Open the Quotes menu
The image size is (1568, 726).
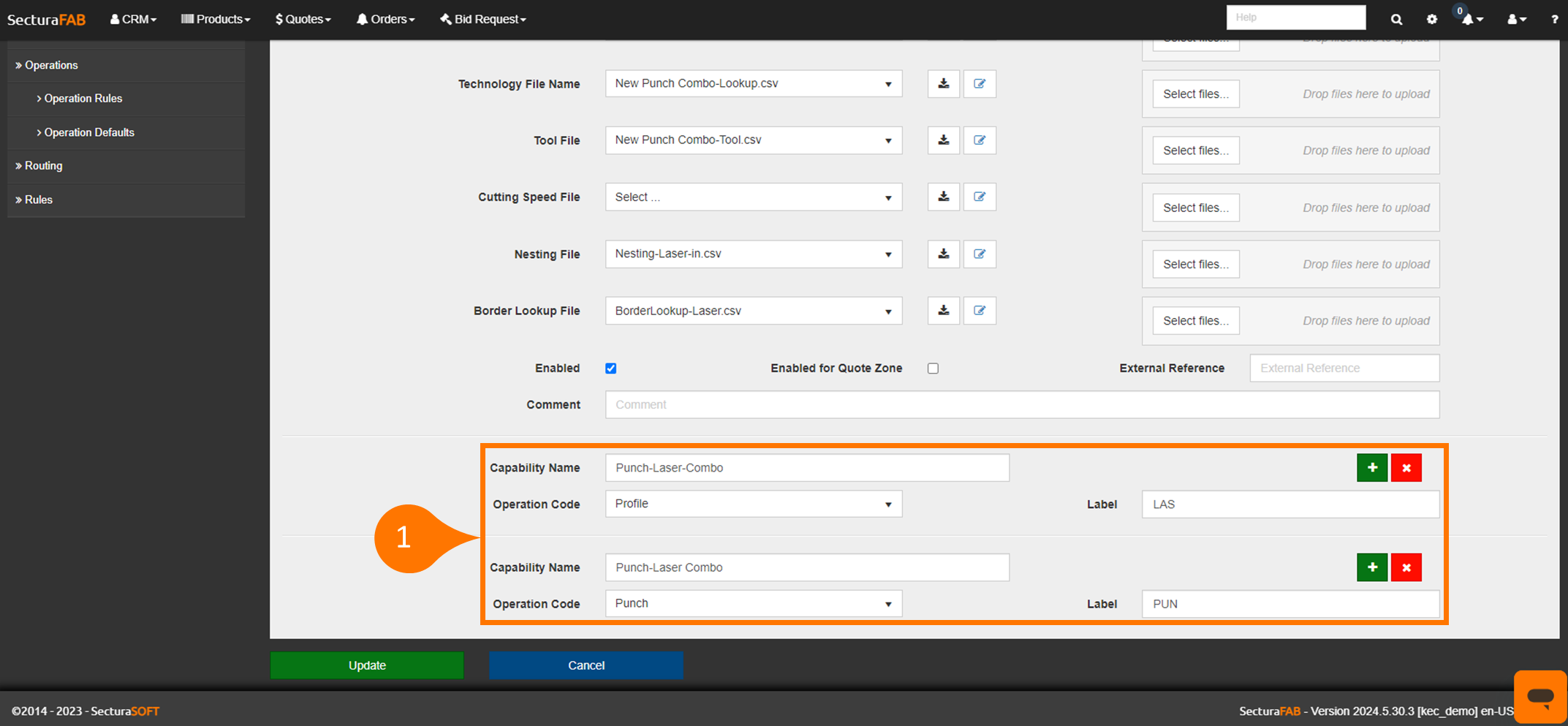click(x=303, y=20)
